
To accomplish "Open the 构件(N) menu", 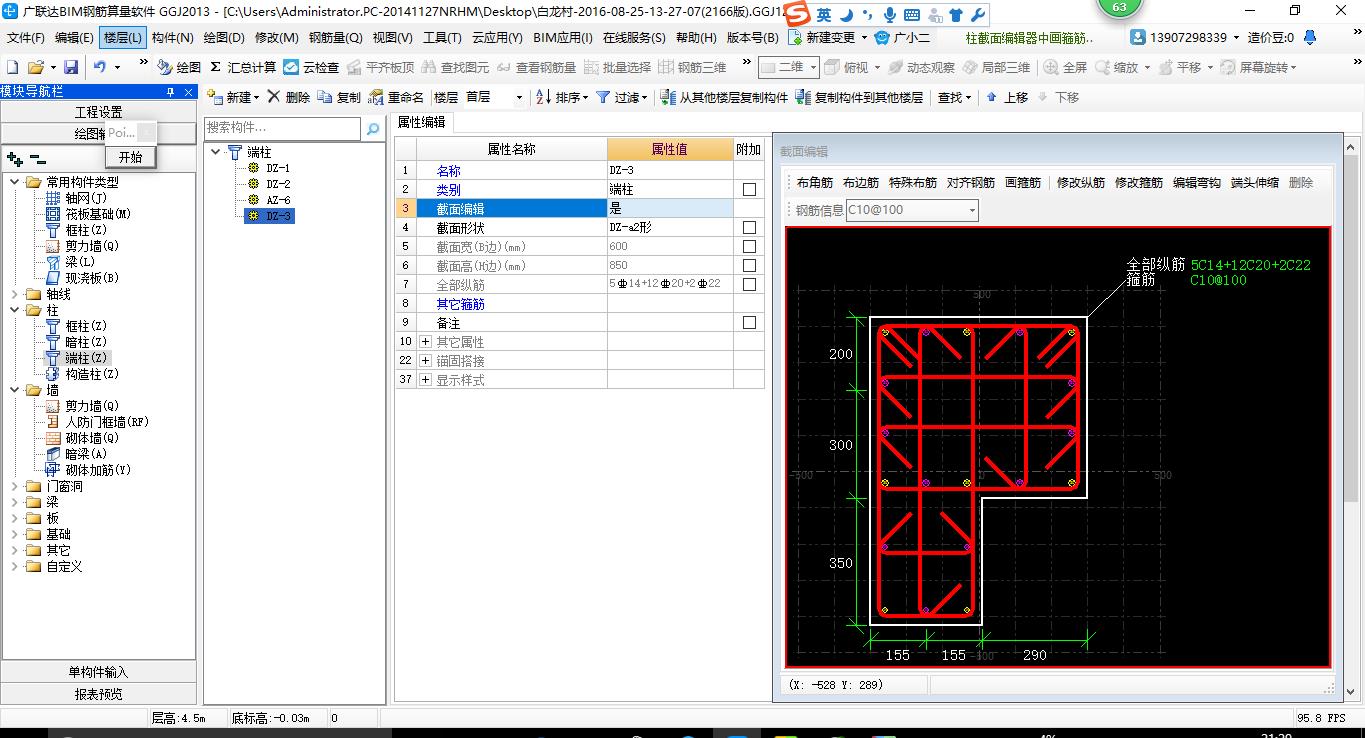I will 172,37.
